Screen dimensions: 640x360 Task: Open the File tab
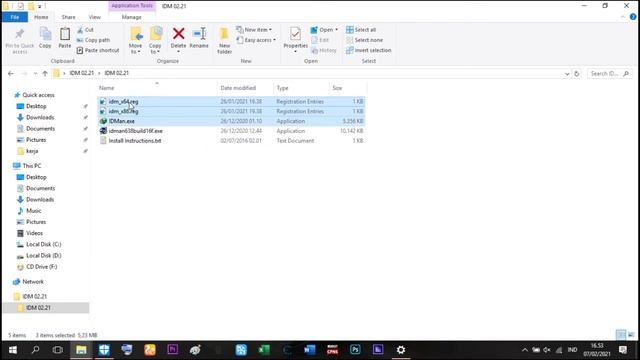click(x=15, y=17)
